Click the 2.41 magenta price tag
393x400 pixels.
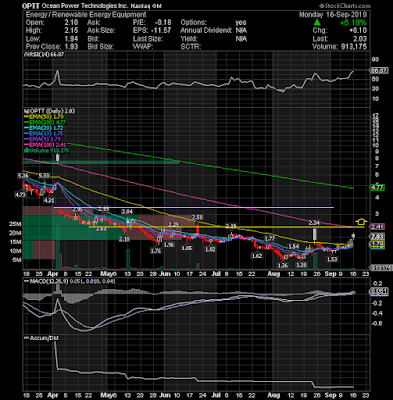[377, 227]
